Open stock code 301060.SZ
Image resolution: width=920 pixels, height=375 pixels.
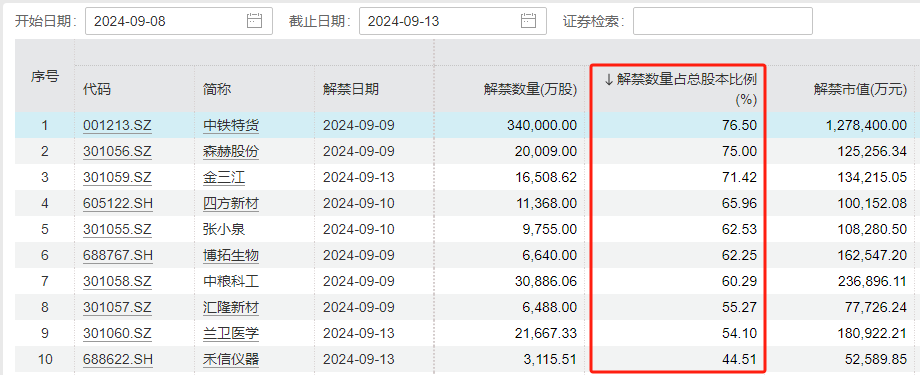[x=117, y=333]
